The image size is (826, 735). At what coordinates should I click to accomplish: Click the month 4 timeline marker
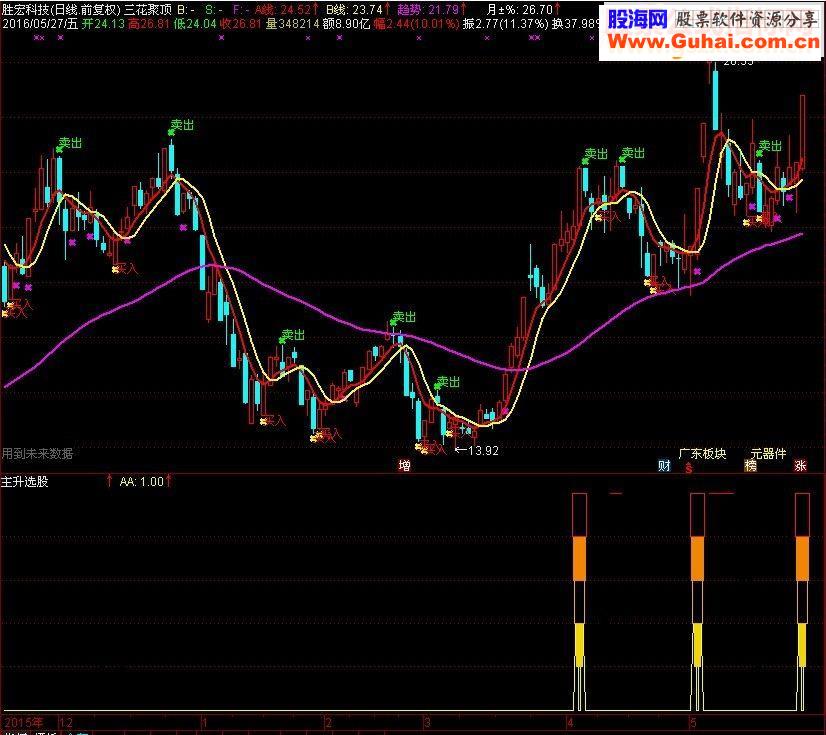pos(570,722)
